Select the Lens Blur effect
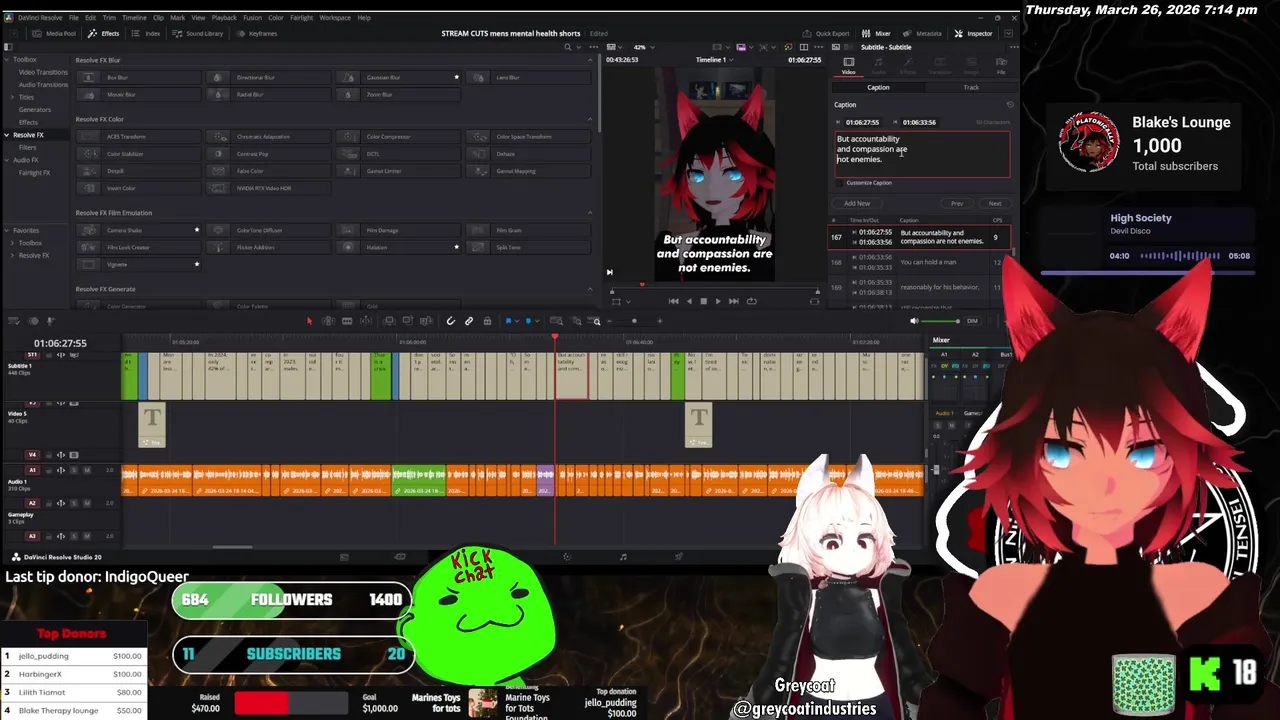The image size is (1280, 720). pyautogui.click(x=527, y=77)
